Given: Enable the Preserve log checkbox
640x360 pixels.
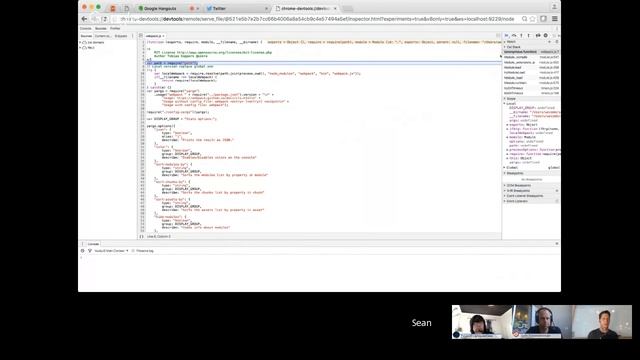Looking at the screenshot, I should (133, 251).
